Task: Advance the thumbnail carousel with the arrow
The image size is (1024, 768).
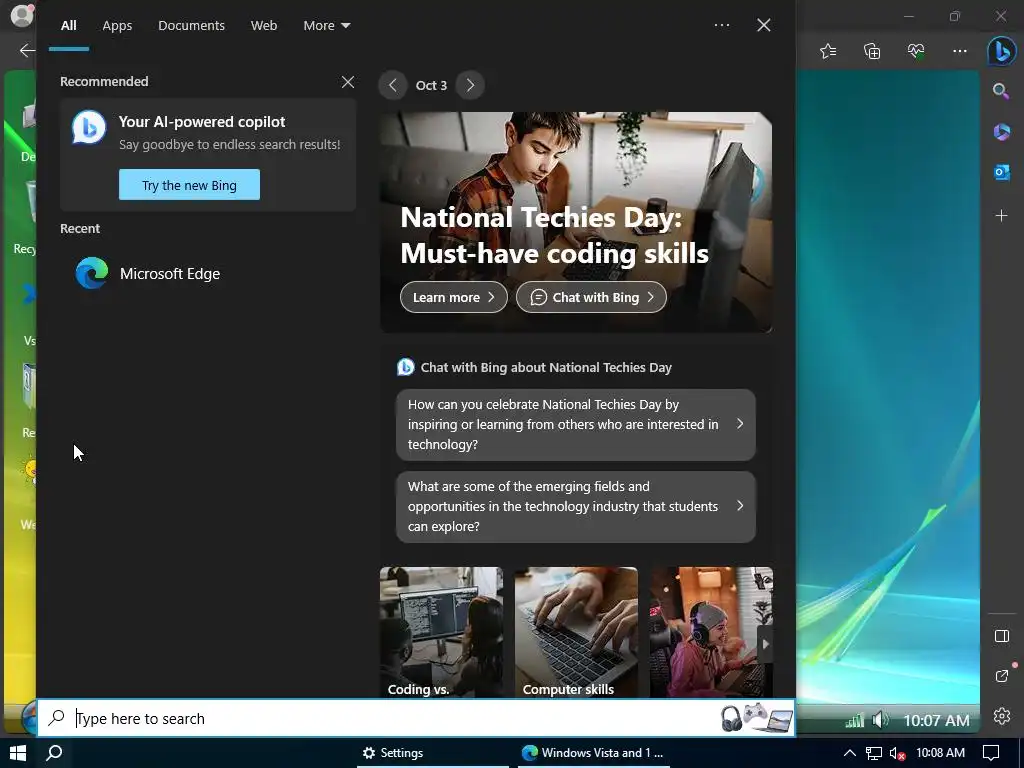Action: click(x=765, y=645)
